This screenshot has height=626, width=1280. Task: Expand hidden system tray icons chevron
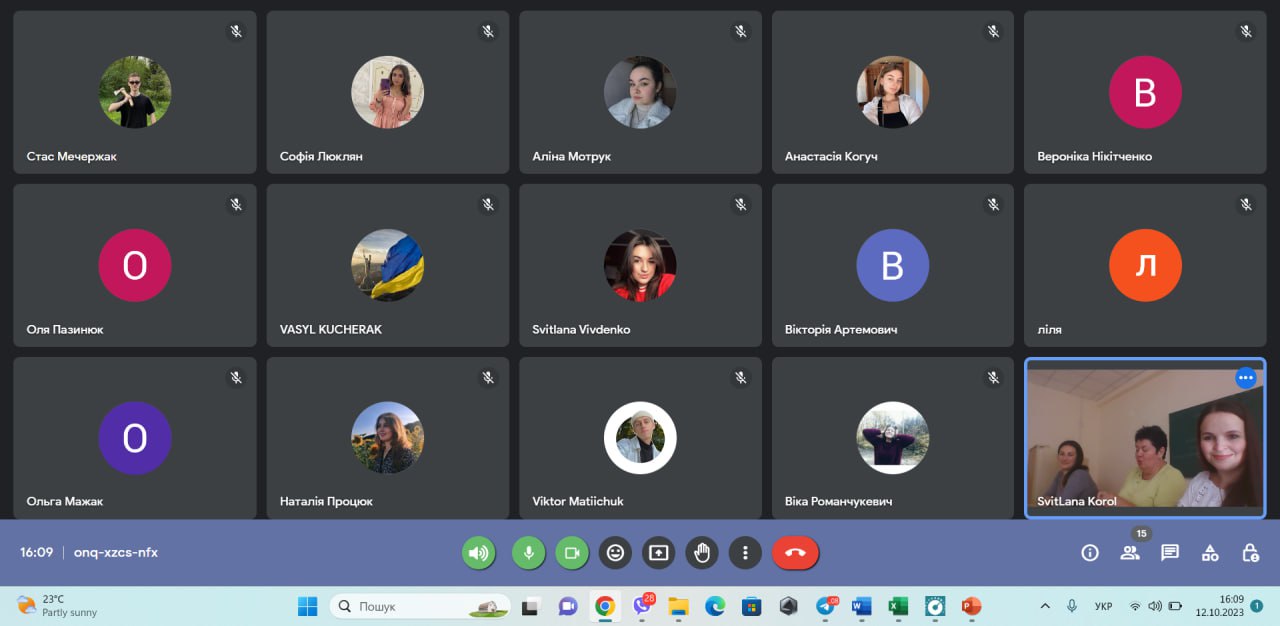[1045, 606]
